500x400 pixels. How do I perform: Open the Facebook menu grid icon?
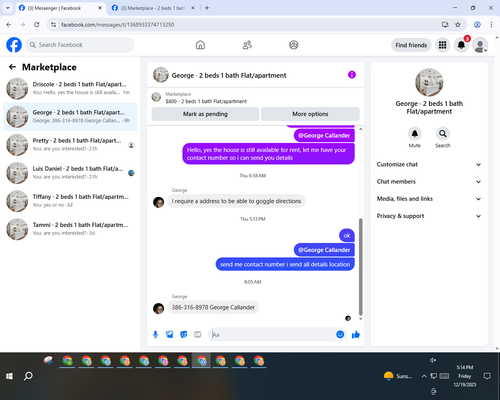[442, 45]
